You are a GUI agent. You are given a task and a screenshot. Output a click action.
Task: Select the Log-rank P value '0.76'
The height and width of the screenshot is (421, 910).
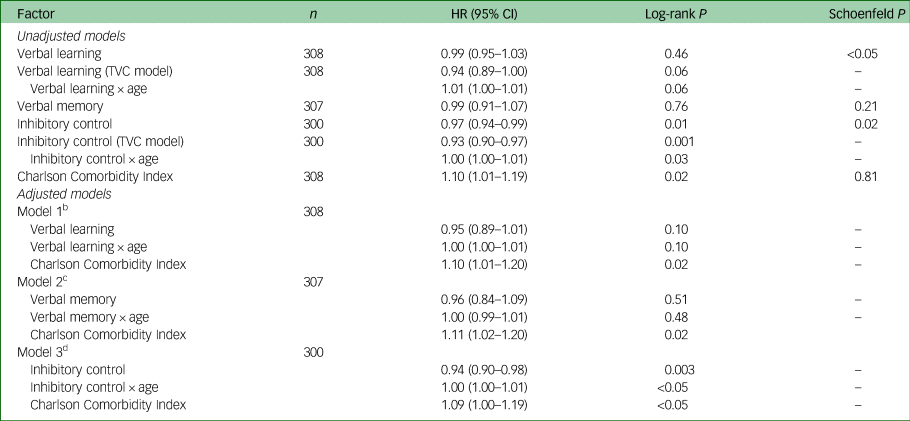tap(680, 106)
